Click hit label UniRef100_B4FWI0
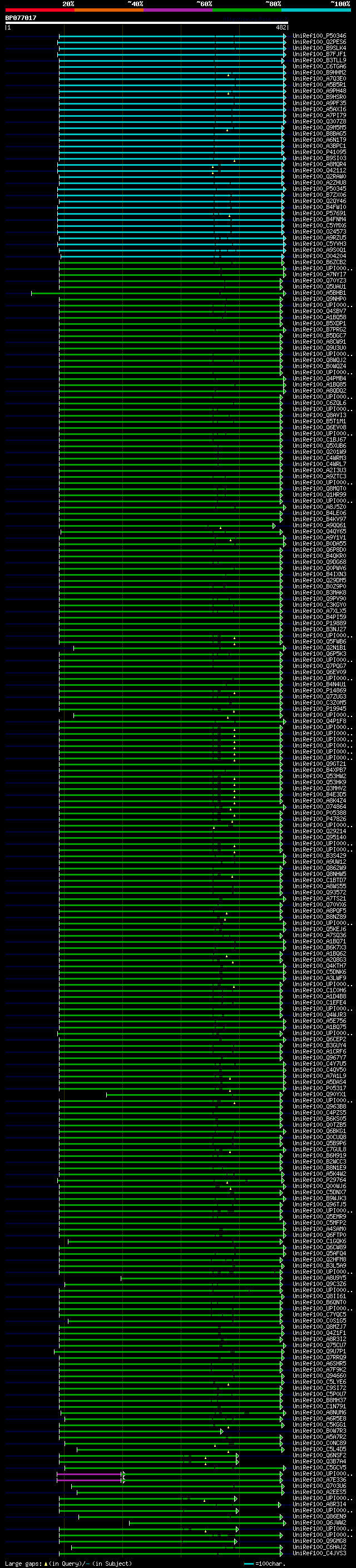 coord(319,207)
